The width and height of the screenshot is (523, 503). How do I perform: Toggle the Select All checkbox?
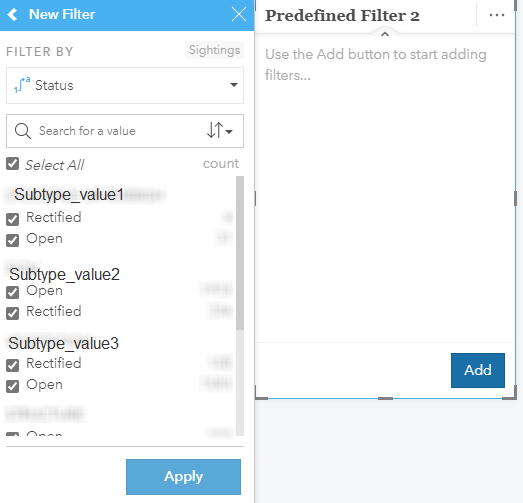13,164
